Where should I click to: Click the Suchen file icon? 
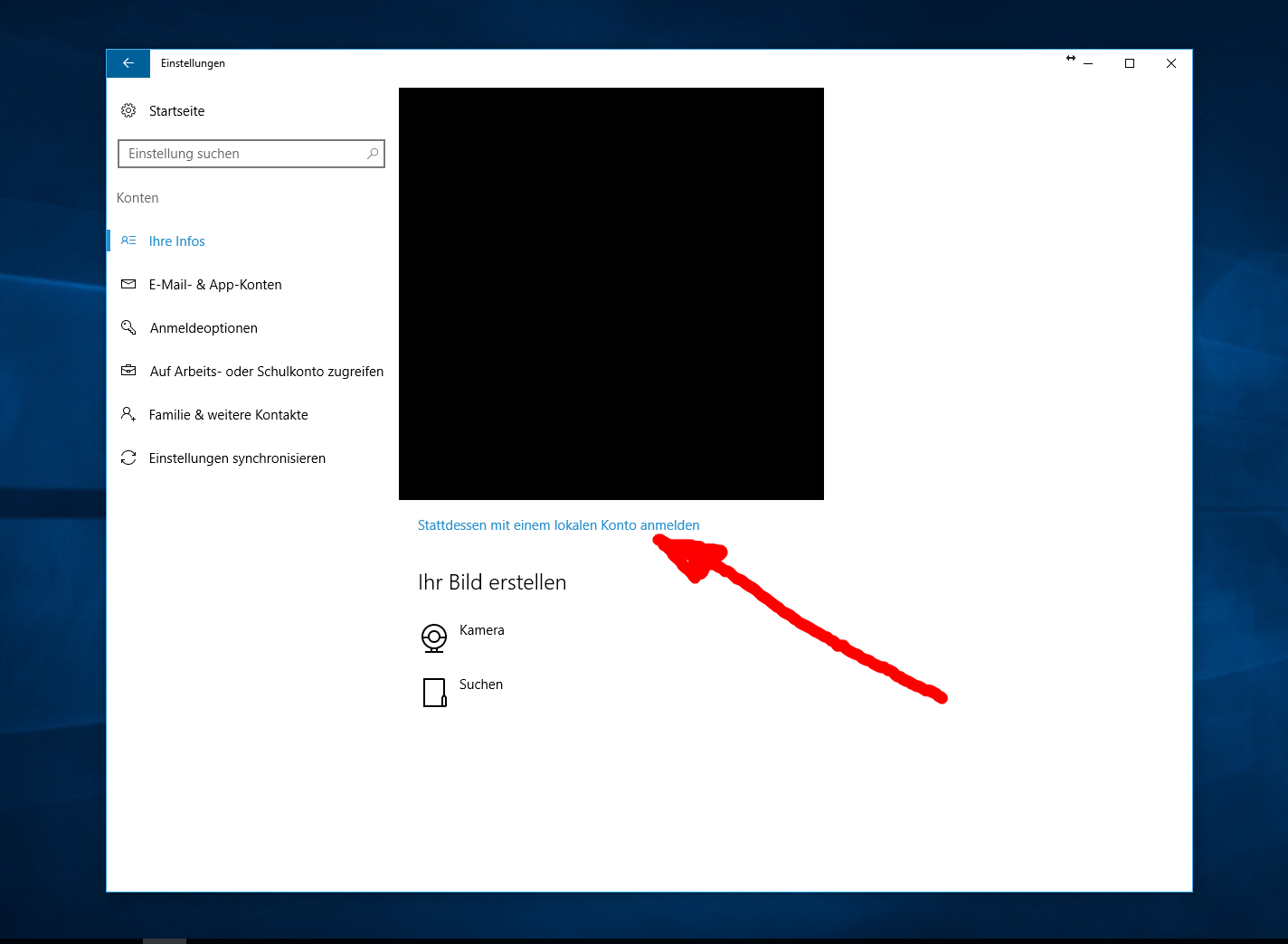[434, 693]
